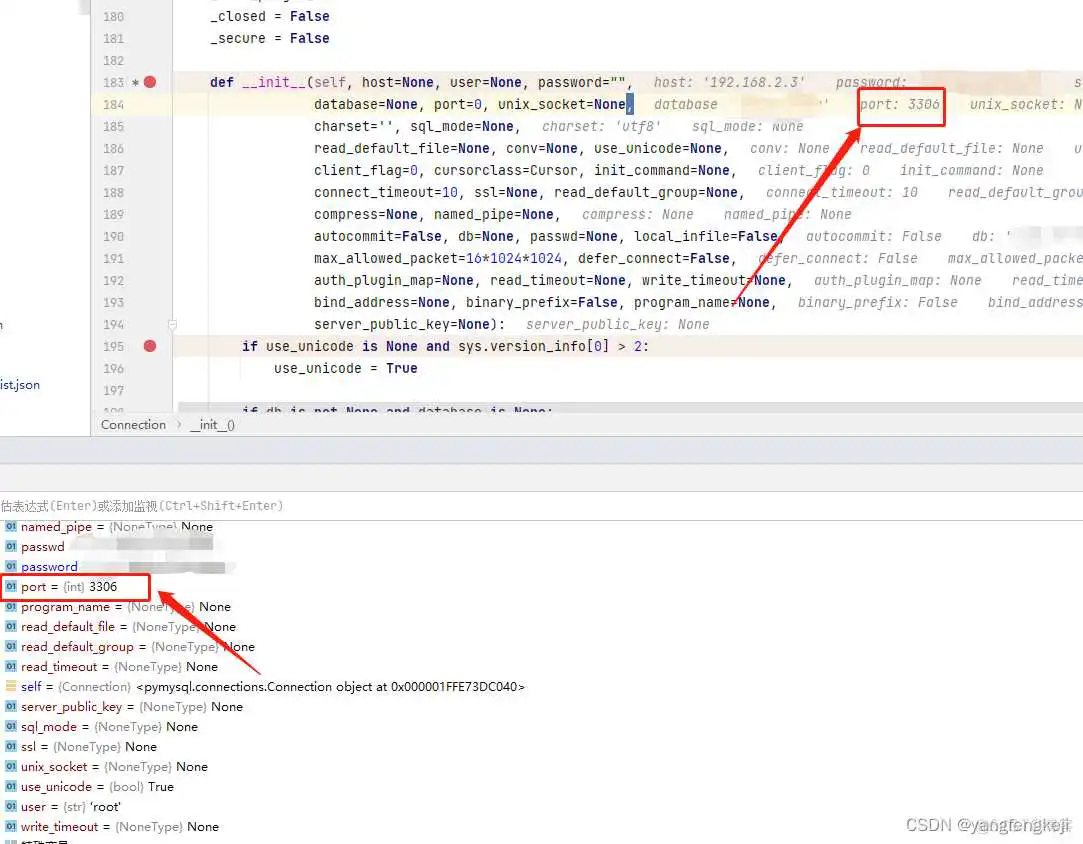The height and width of the screenshot is (844, 1083).
Task: Select Connection in the breadcrumb bar
Action: point(133,424)
